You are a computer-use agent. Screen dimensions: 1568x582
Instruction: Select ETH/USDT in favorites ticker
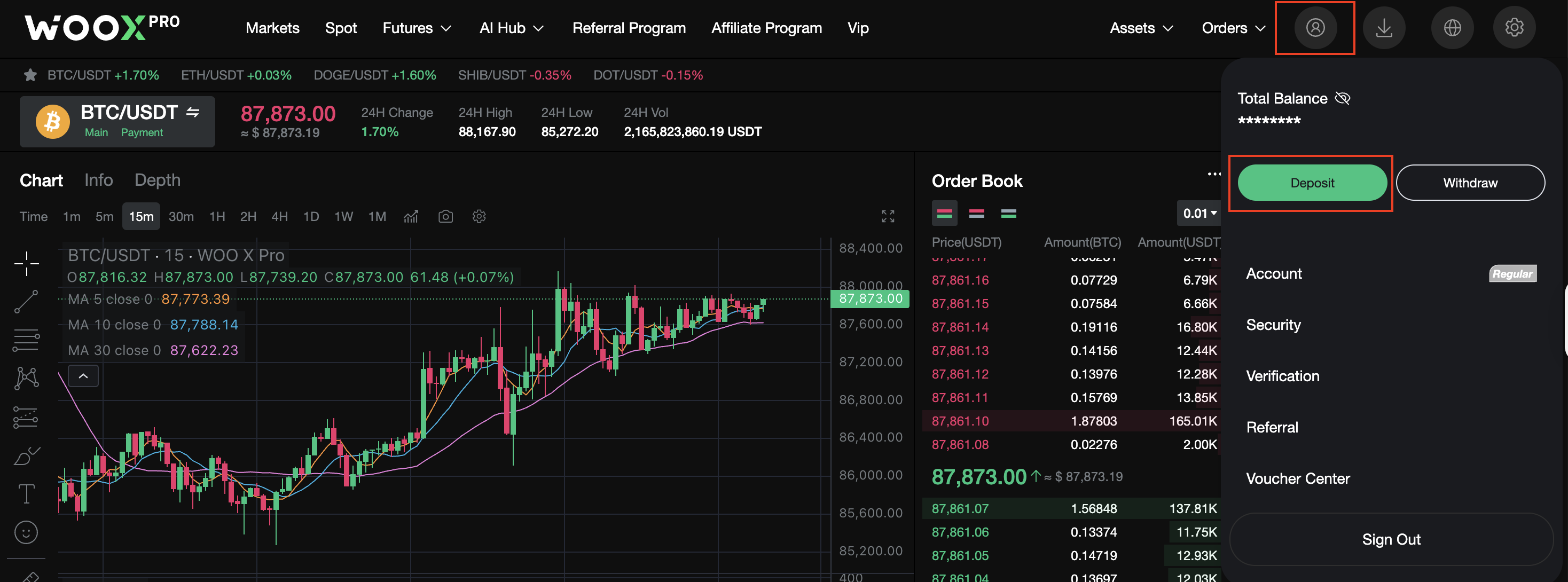[x=236, y=75]
